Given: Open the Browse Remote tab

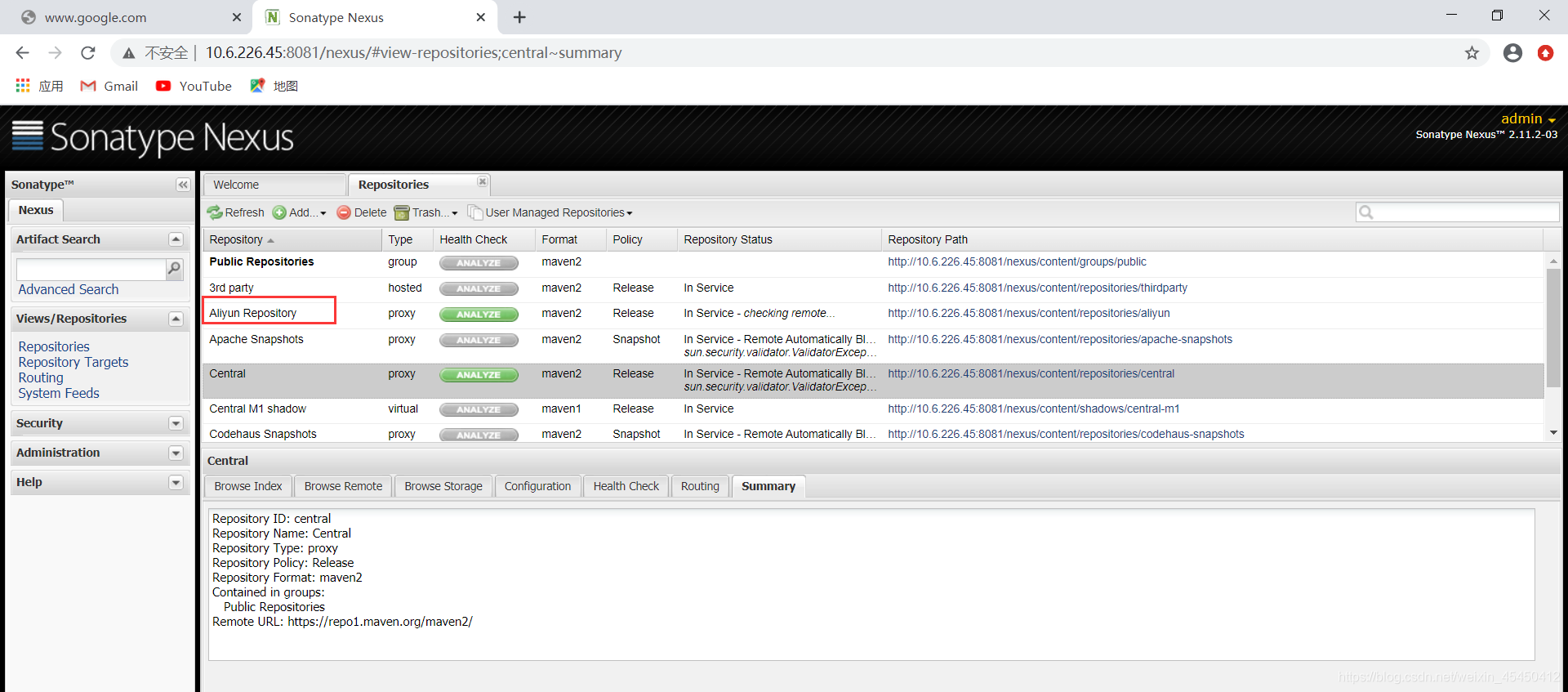Looking at the screenshot, I should pyautogui.click(x=343, y=486).
